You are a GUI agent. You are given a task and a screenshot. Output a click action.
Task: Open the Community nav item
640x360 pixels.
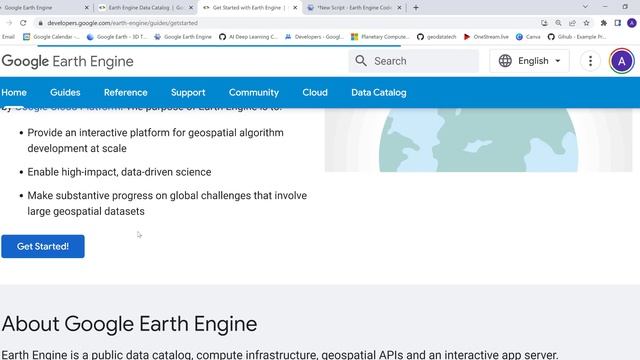point(254,93)
